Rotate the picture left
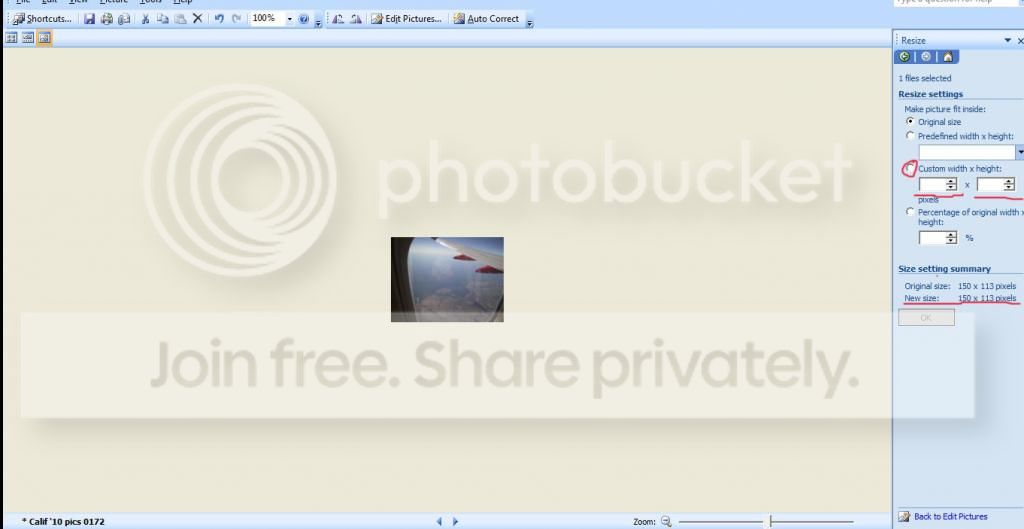 click(338, 19)
